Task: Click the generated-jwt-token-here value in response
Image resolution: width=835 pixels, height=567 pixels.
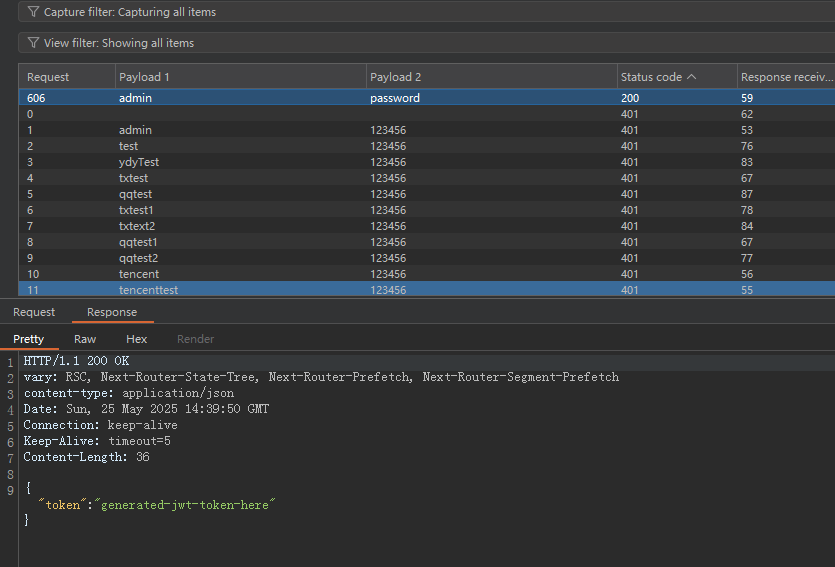Action: tap(184, 505)
